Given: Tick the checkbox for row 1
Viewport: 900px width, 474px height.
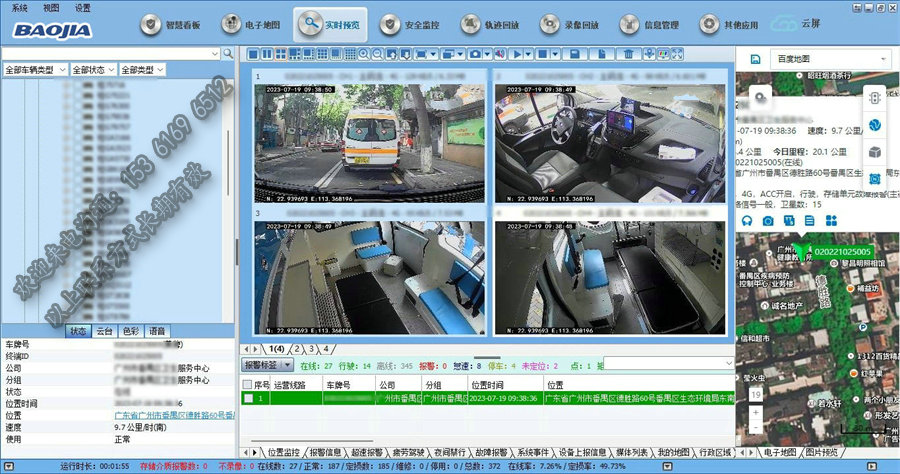Looking at the screenshot, I should (x=248, y=398).
